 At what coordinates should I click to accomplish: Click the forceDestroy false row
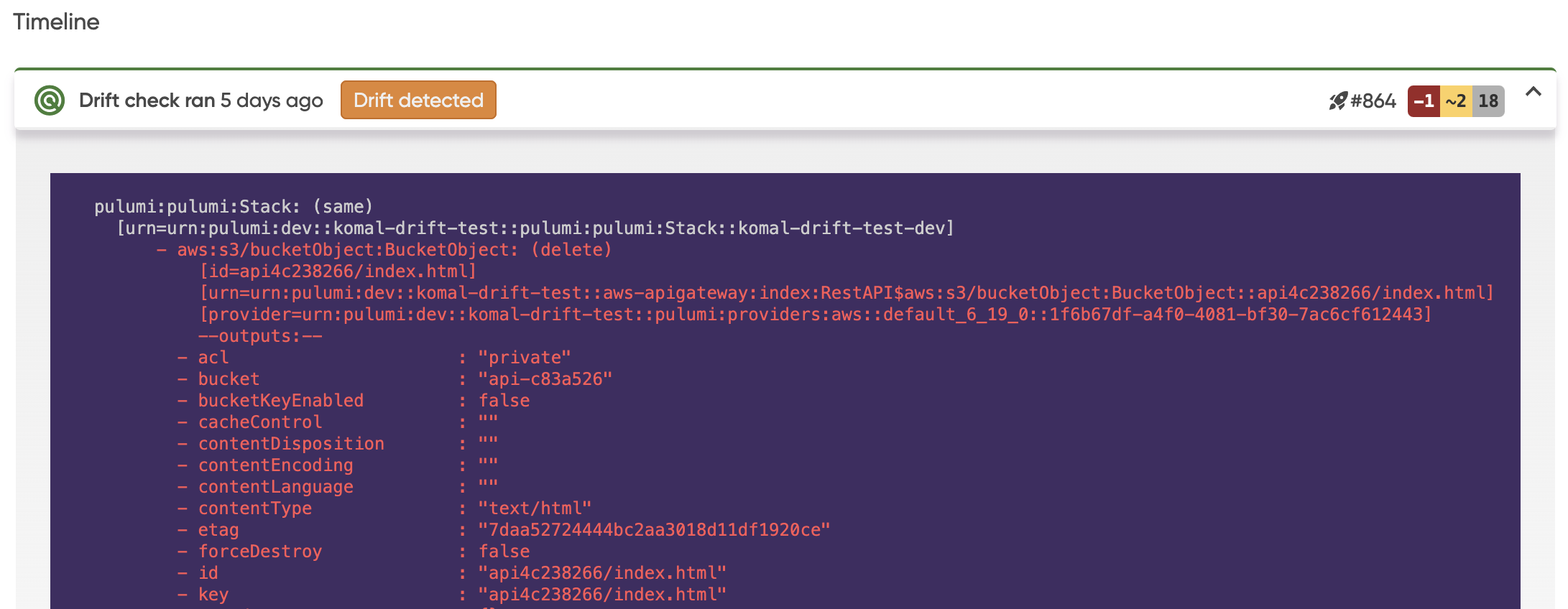pos(354,552)
